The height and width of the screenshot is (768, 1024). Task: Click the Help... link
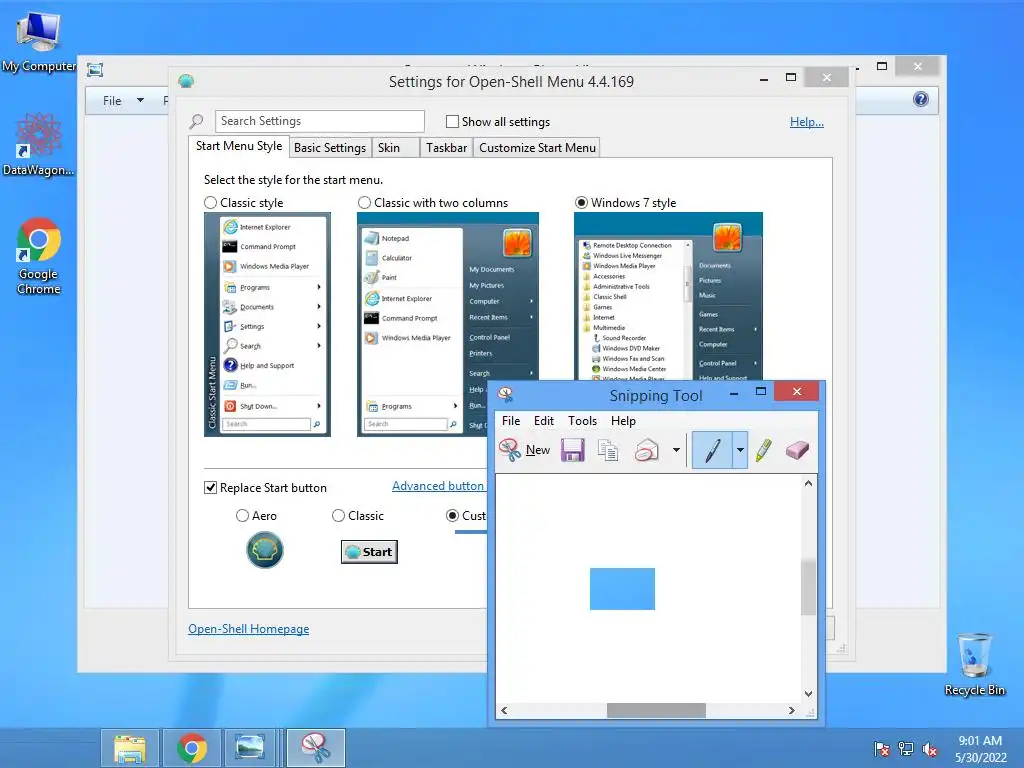coord(807,121)
